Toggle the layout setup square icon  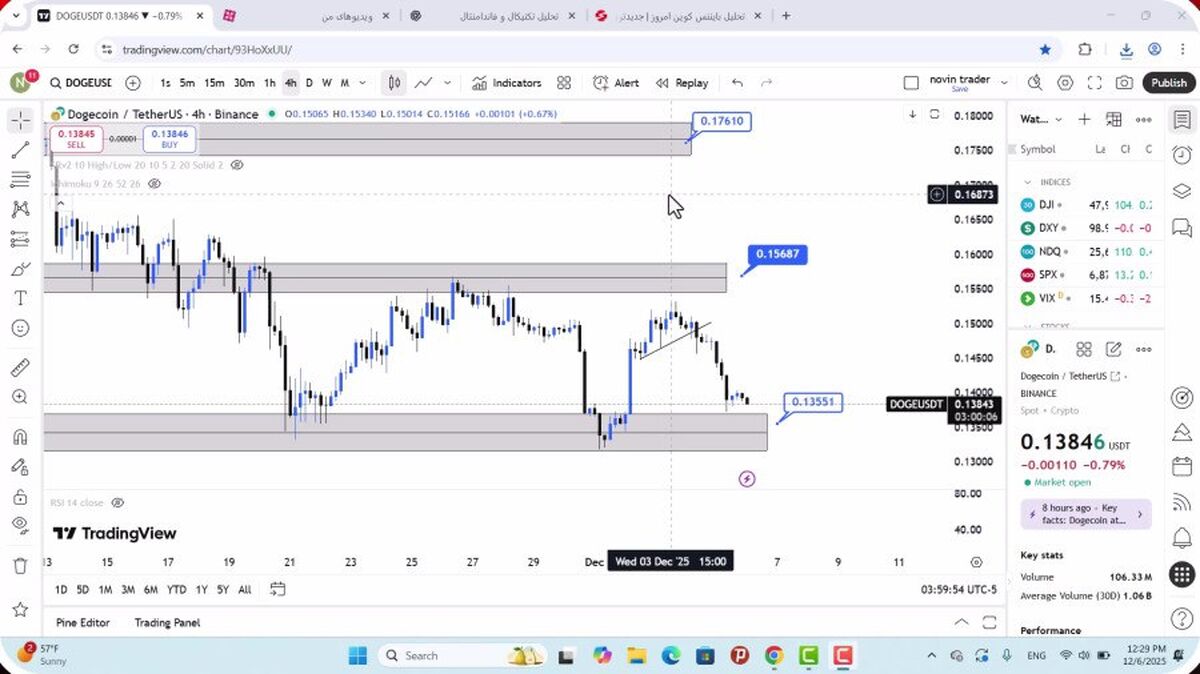pyautogui.click(x=910, y=83)
